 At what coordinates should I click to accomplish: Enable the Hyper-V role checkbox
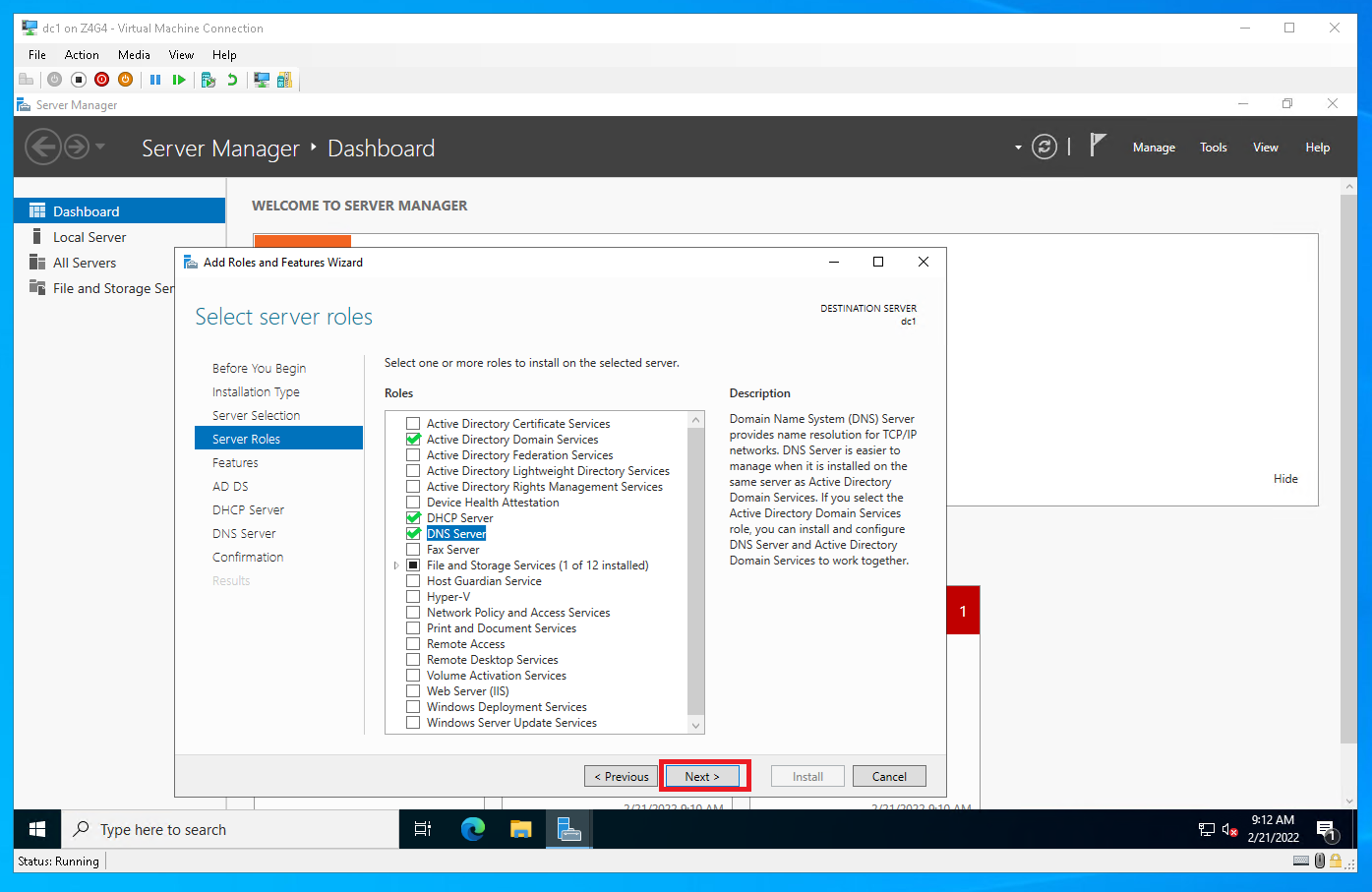pyautogui.click(x=413, y=597)
